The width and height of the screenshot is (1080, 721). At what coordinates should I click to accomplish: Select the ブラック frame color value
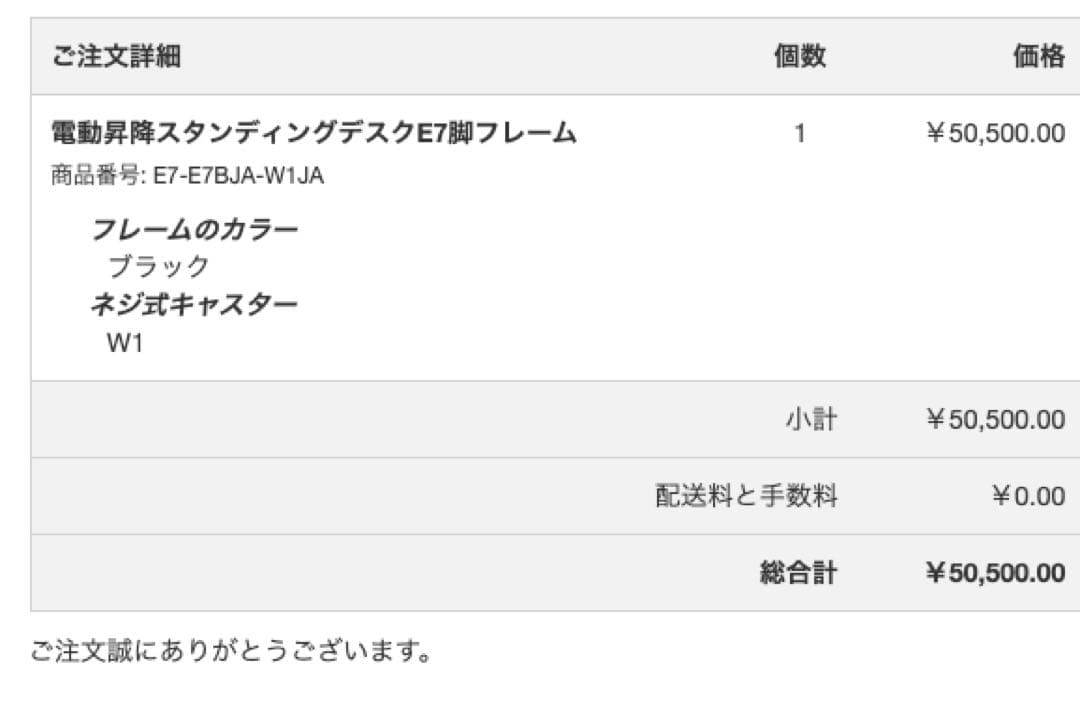[x=159, y=266]
